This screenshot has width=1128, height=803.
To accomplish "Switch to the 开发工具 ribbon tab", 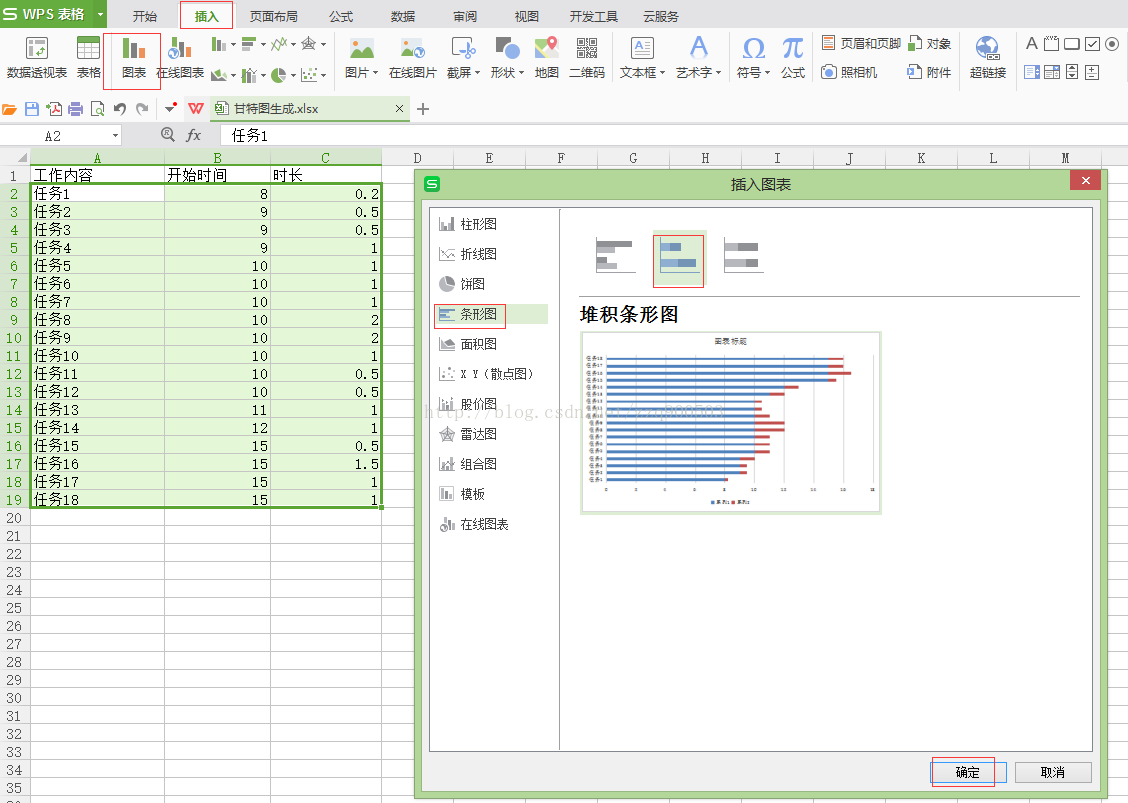I will (x=593, y=16).
